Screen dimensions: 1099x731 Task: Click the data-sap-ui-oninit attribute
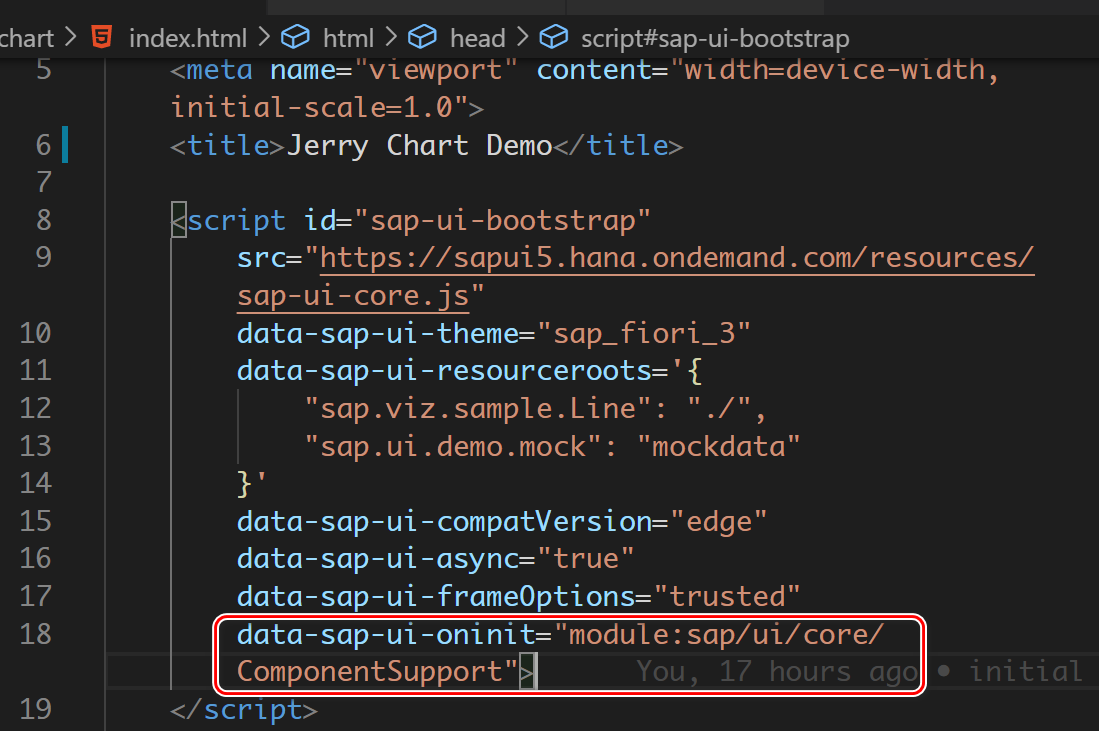tap(387, 635)
